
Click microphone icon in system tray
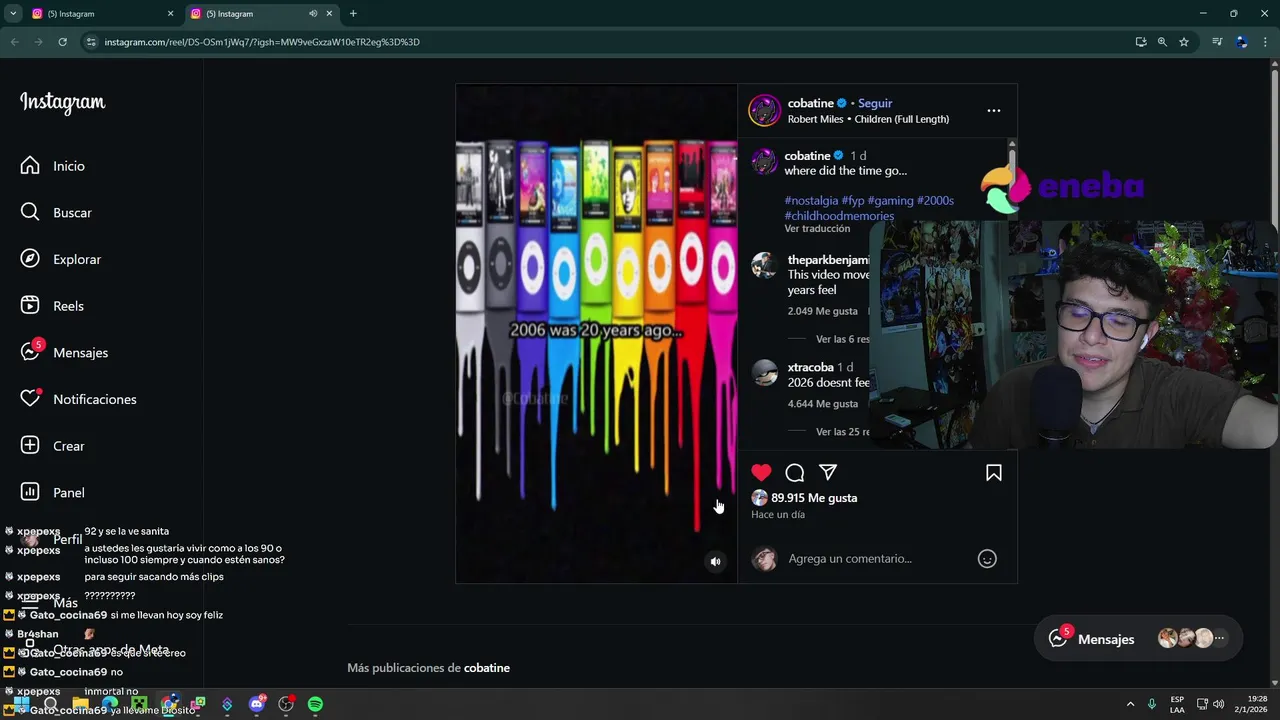pos(1152,704)
